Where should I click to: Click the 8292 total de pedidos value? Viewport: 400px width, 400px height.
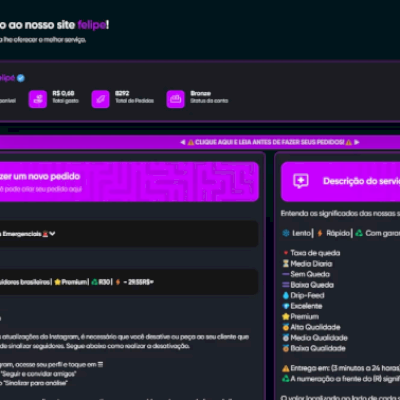click(x=122, y=93)
